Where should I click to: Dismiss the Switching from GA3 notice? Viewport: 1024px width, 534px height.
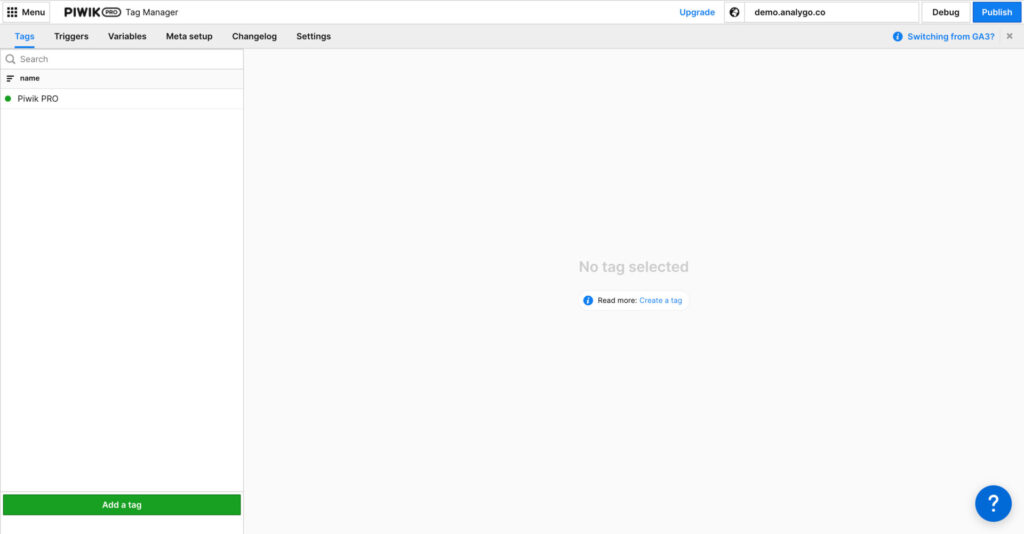pos(1009,36)
